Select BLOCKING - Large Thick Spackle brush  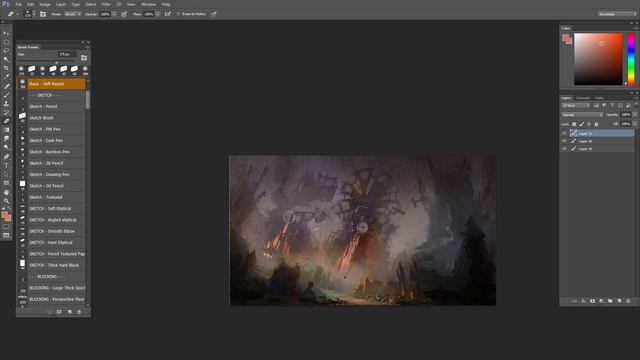(51, 288)
